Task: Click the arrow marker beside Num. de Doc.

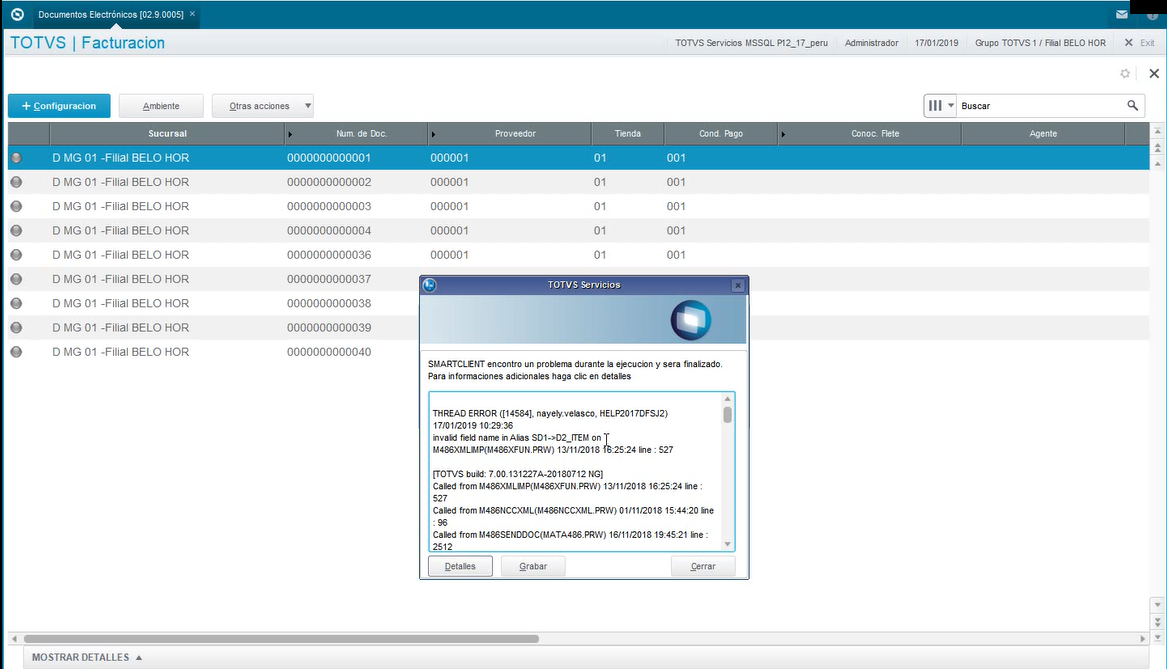Action: pos(290,135)
